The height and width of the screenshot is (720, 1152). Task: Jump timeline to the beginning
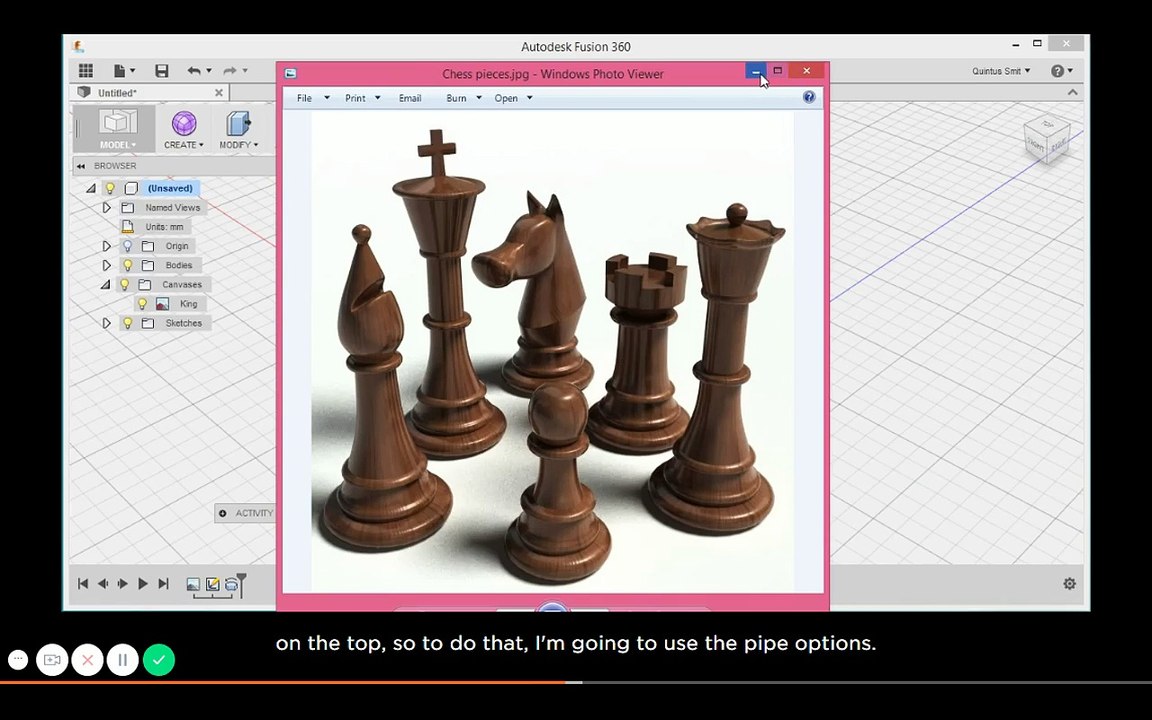coord(83,583)
